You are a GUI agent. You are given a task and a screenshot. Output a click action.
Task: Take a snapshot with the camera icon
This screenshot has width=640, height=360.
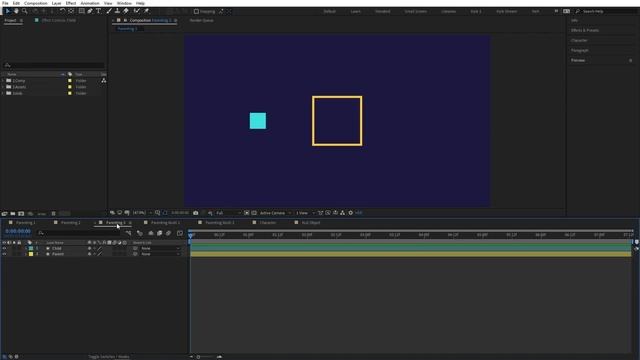pyautogui.click(x=196, y=213)
